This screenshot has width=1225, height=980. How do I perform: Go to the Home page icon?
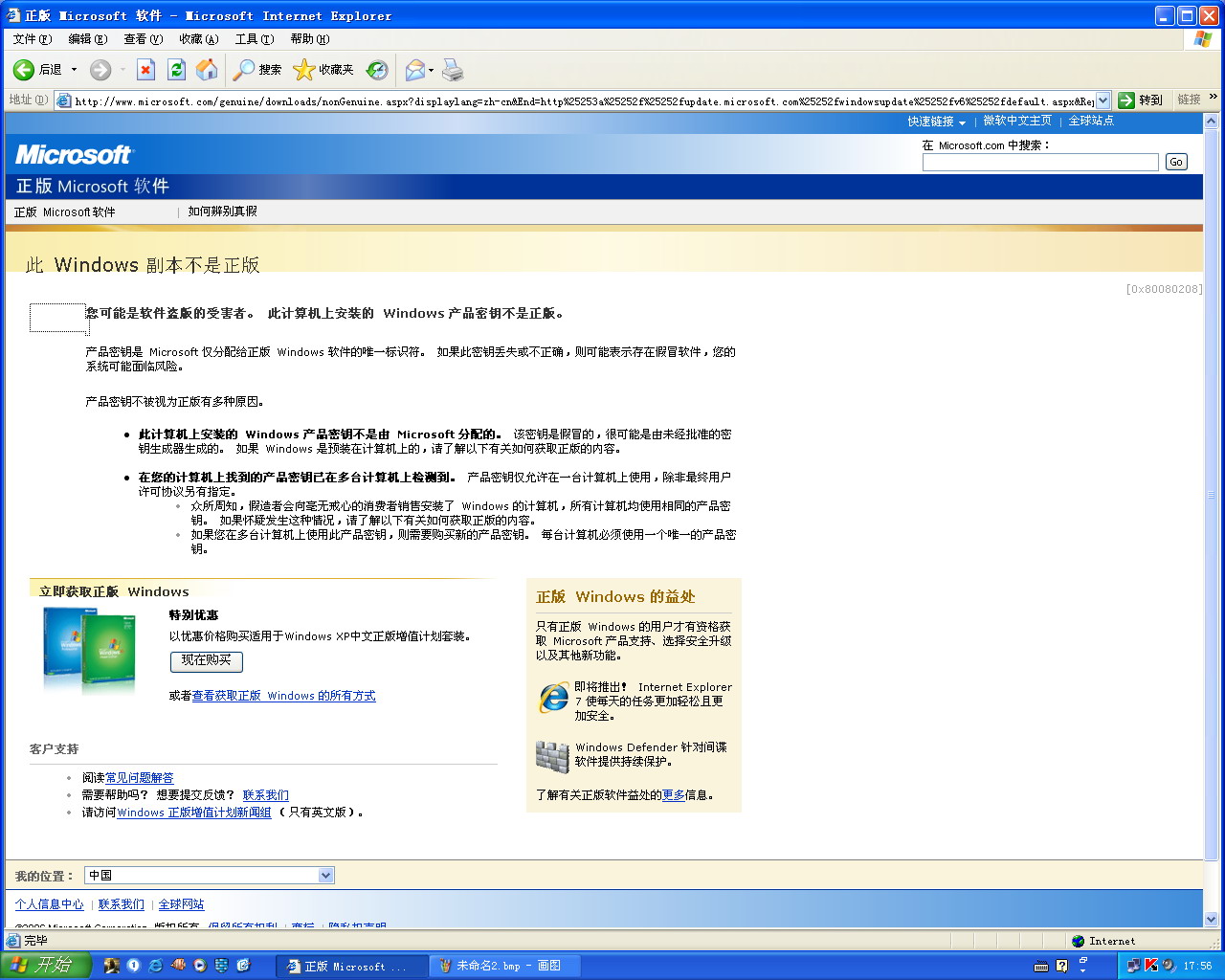(207, 70)
